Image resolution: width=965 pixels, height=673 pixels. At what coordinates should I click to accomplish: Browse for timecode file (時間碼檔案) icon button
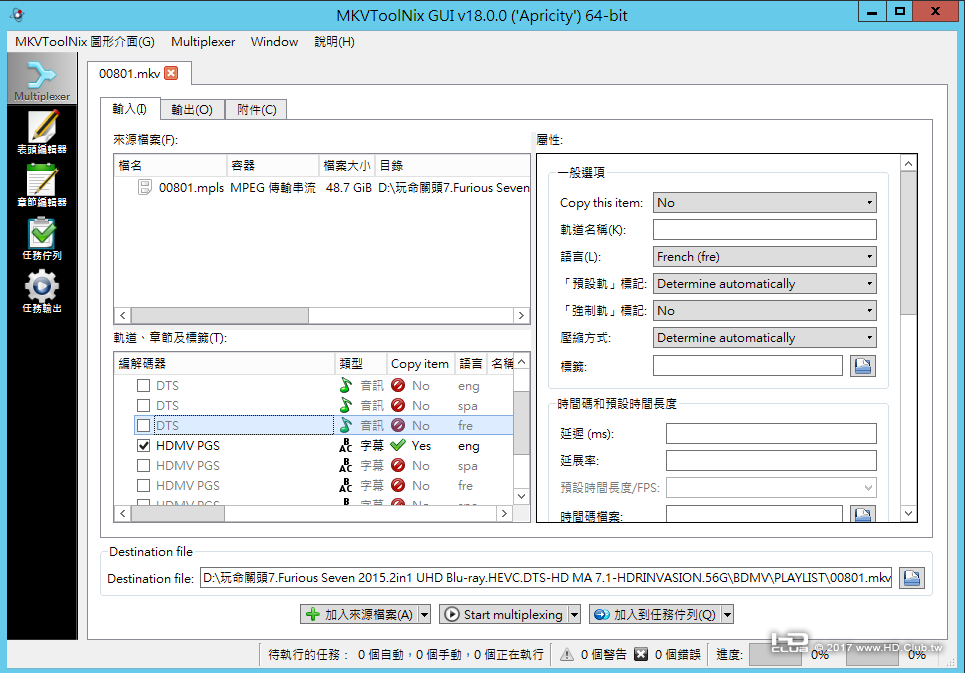point(862,514)
